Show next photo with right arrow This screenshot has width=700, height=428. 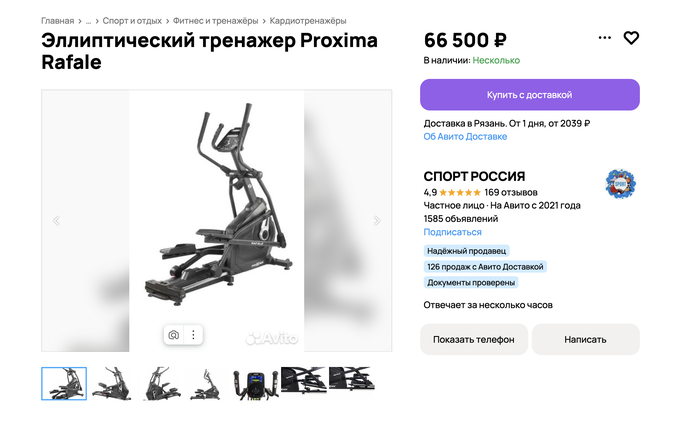[377, 220]
